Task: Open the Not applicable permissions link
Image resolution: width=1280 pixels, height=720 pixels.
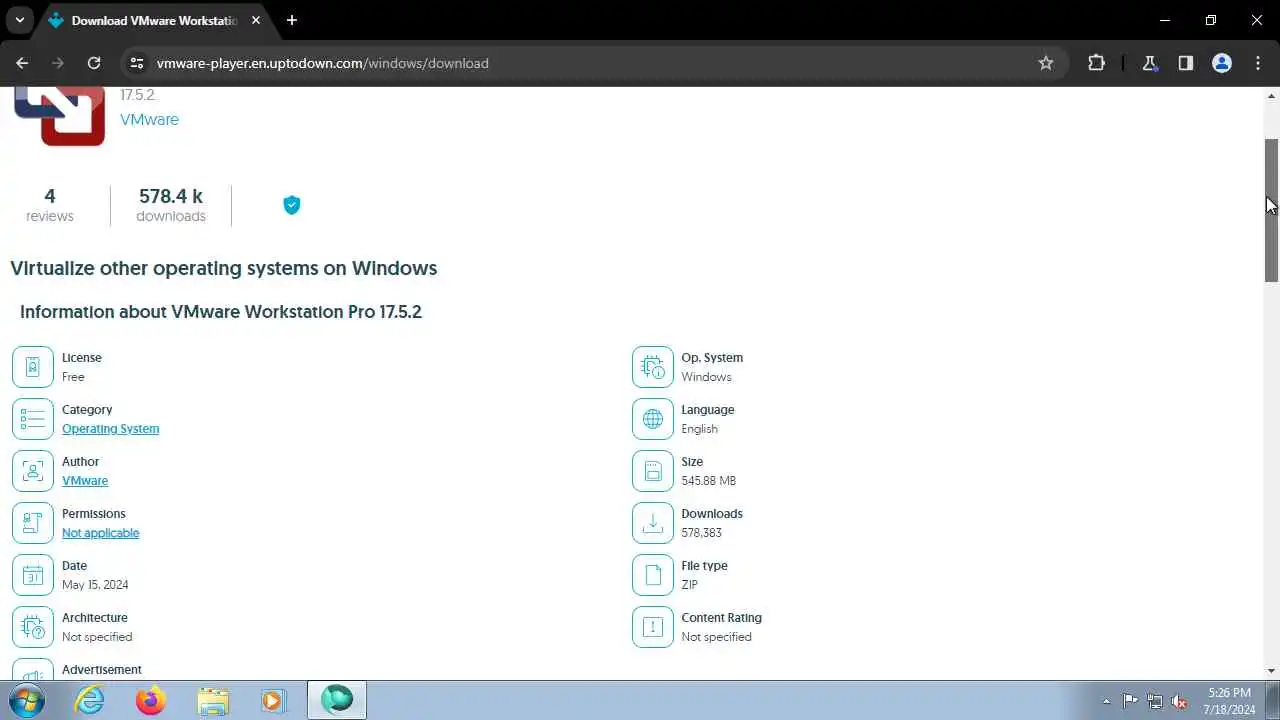Action: click(100, 533)
